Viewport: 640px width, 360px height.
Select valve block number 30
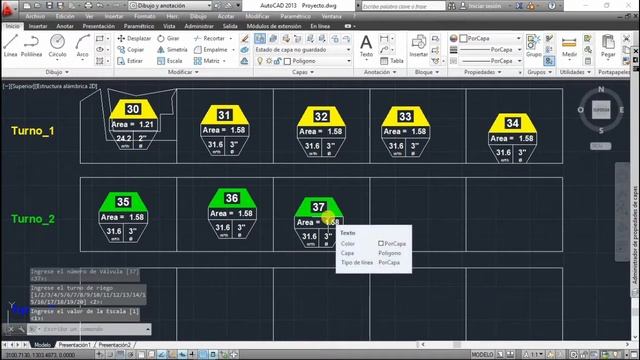(x=133, y=124)
